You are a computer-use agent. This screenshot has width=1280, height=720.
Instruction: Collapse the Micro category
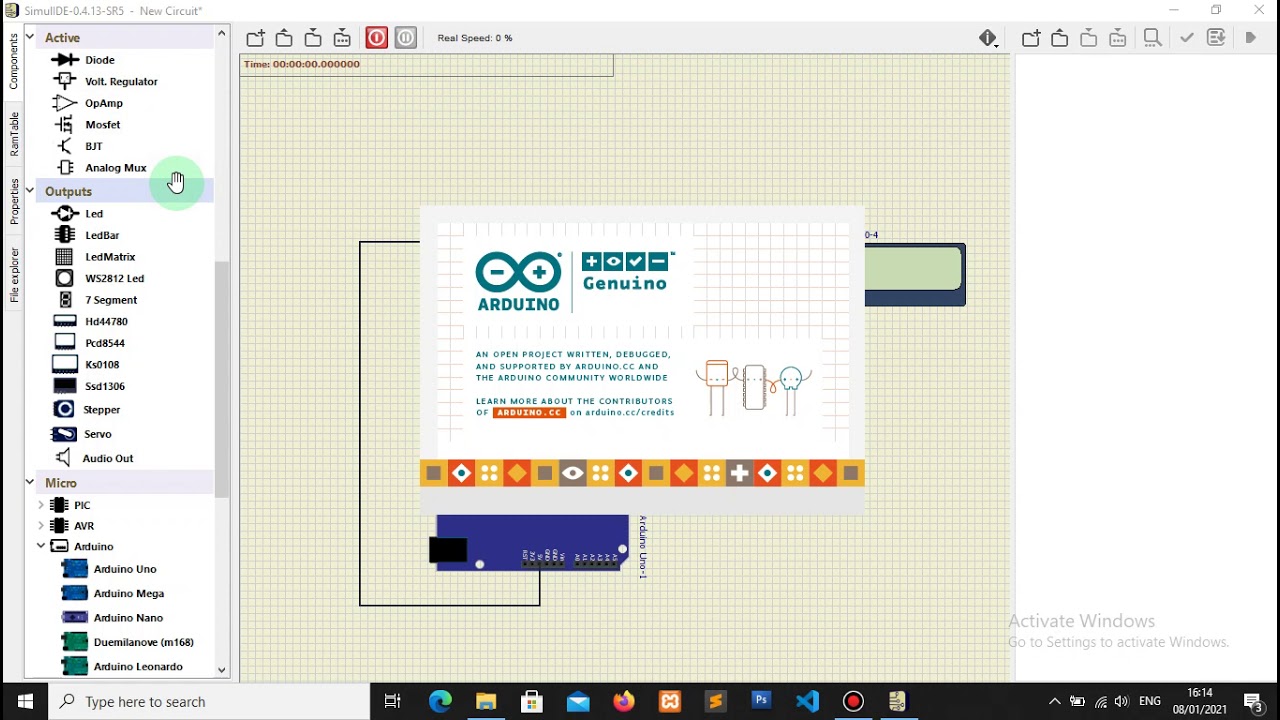[30, 482]
